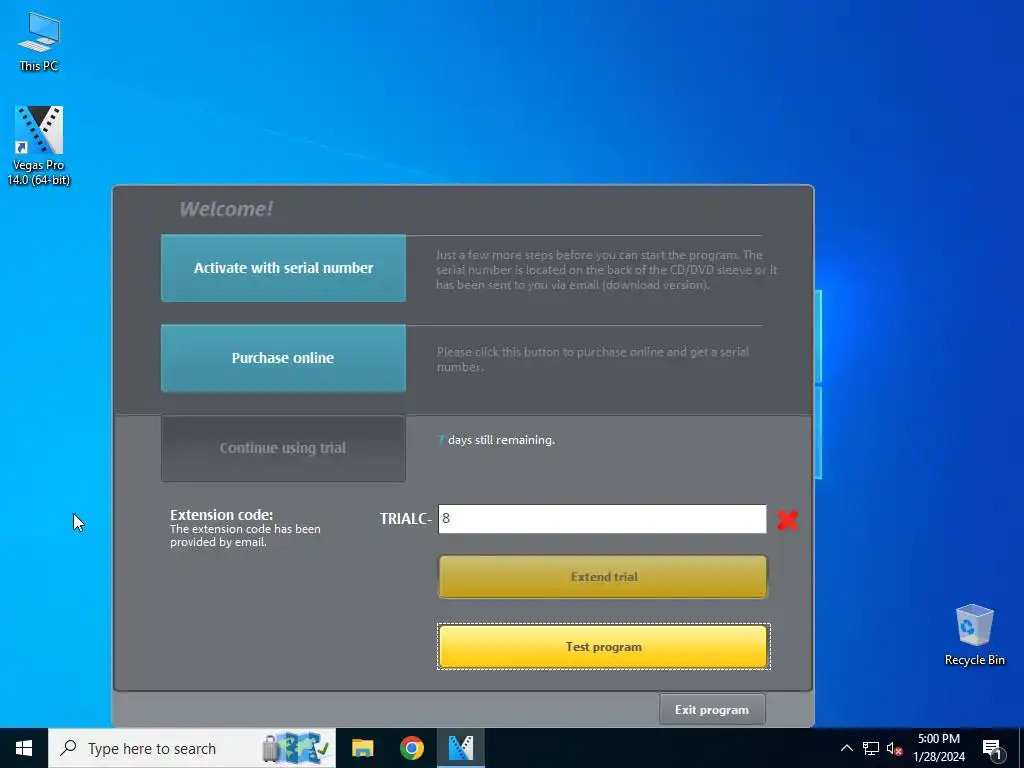The image size is (1024, 768).
Task: Click the Purchase online button
Action: [283, 358]
